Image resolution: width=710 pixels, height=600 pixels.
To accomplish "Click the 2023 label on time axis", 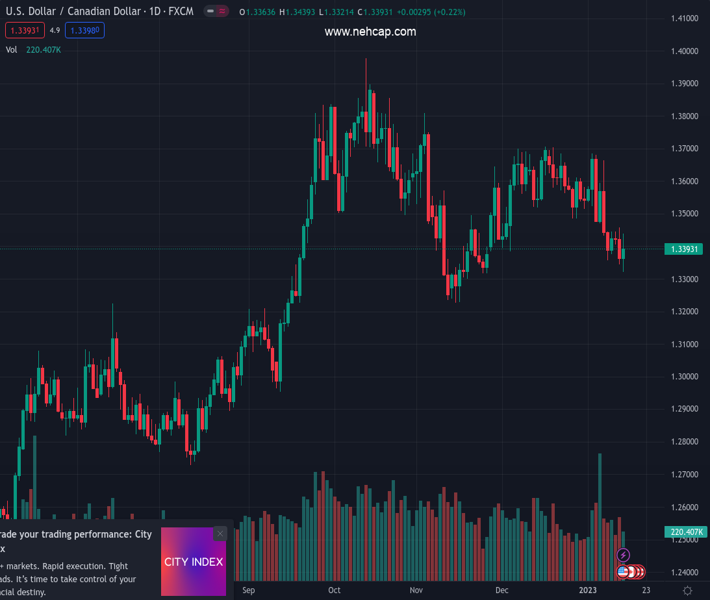I will [x=587, y=590].
